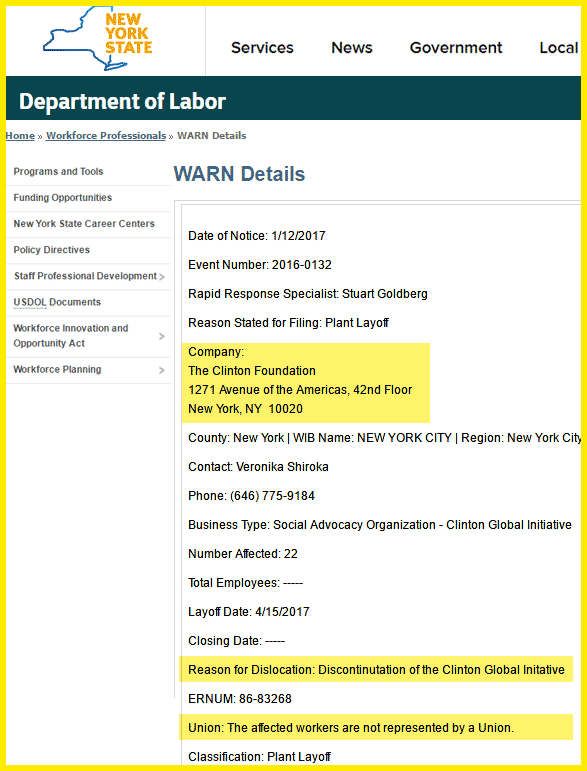Click County: New York WIB line

(x=384, y=438)
